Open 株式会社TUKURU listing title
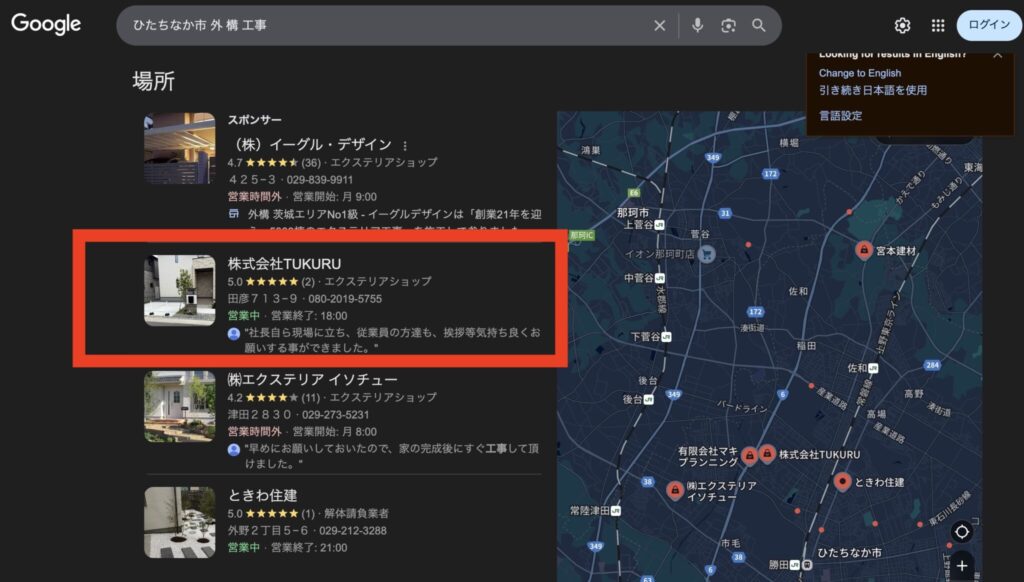1024x582 pixels. pos(284,264)
